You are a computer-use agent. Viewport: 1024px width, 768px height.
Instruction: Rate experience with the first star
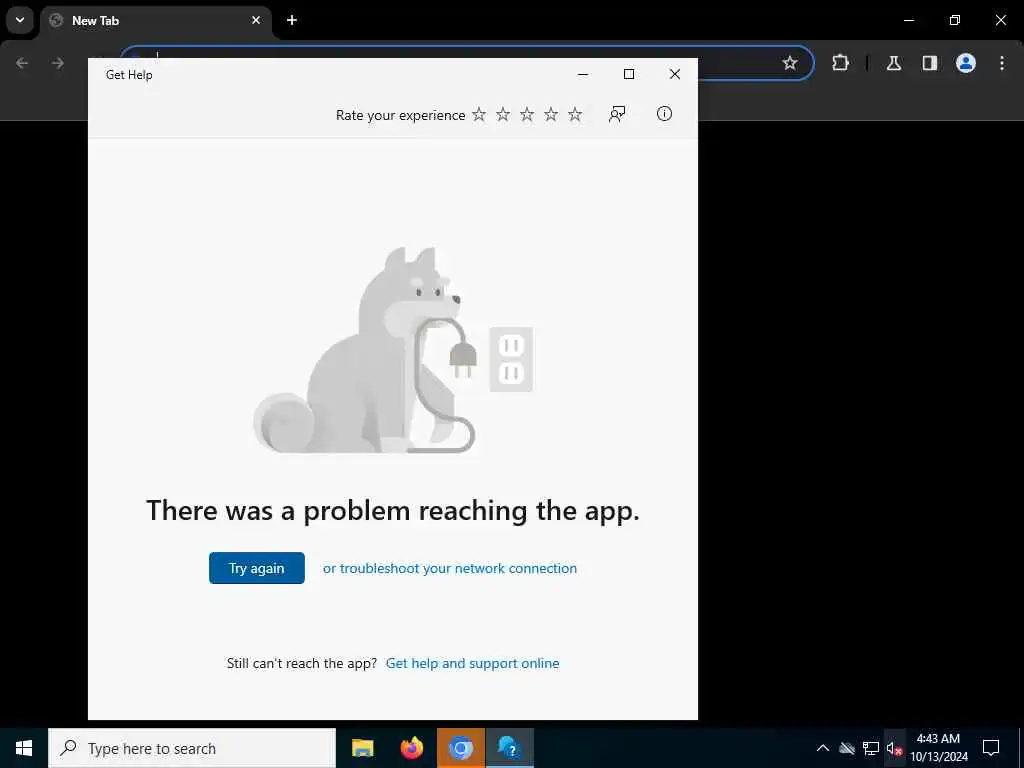click(x=479, y=115)
